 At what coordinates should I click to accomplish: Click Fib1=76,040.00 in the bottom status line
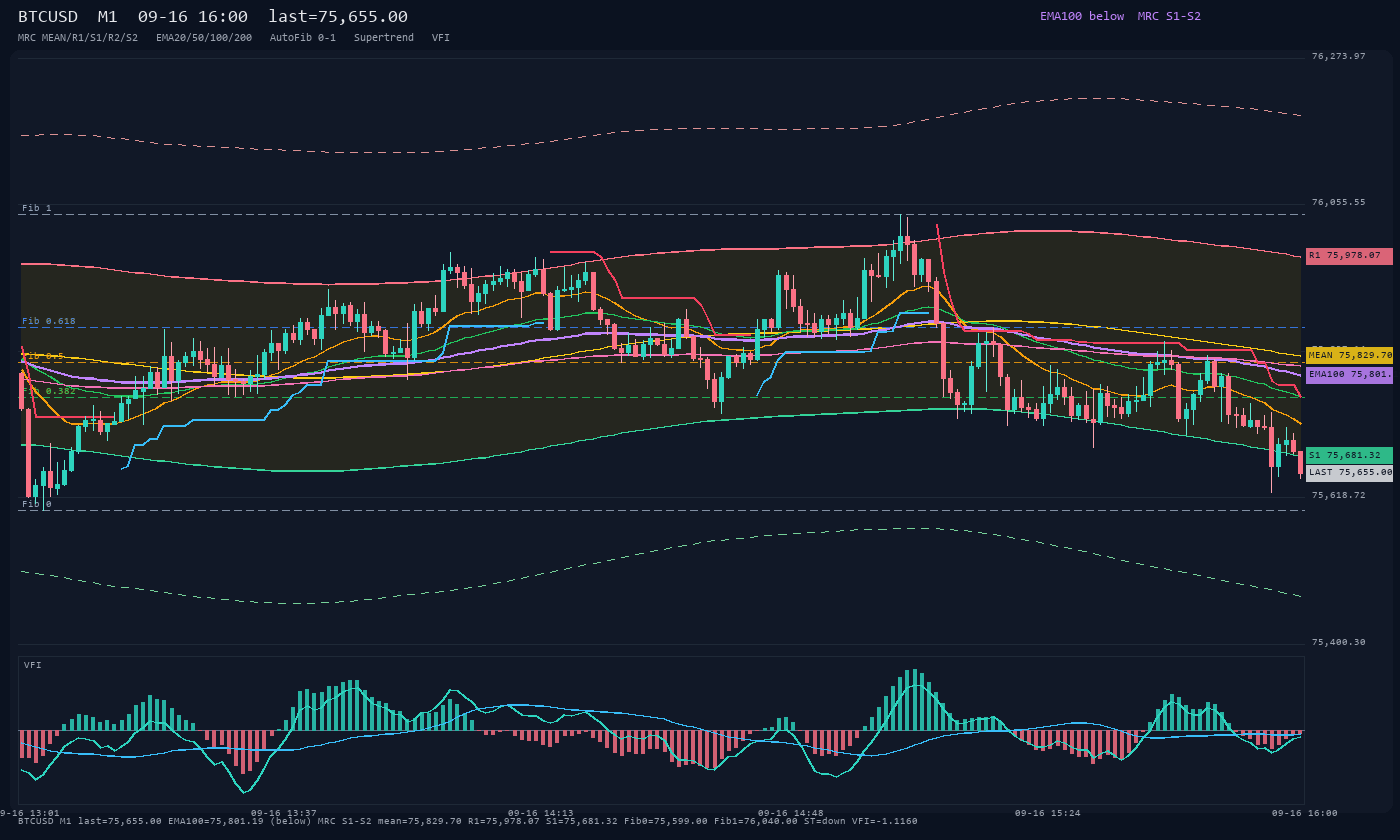[x=756, y=821]
